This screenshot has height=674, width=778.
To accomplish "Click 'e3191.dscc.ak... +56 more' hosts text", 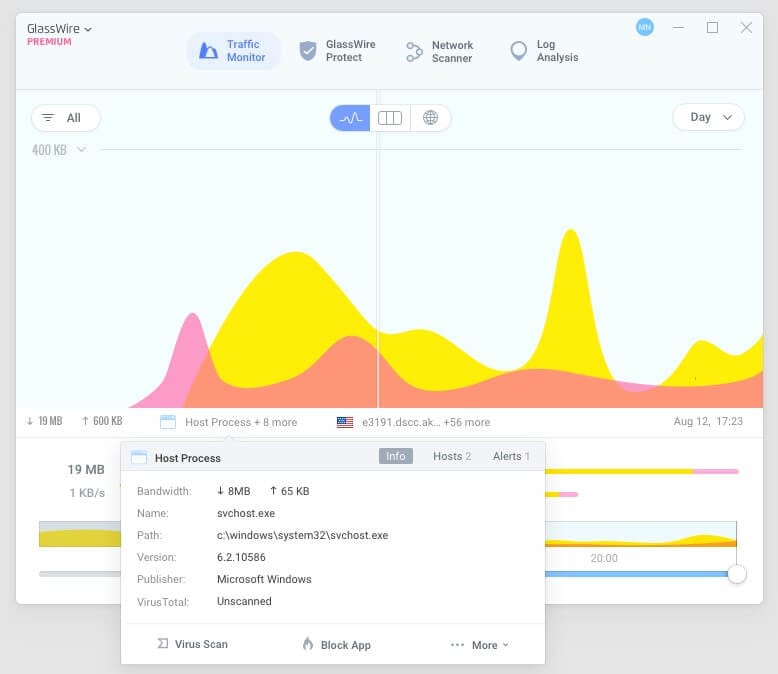I will [426, 422].
